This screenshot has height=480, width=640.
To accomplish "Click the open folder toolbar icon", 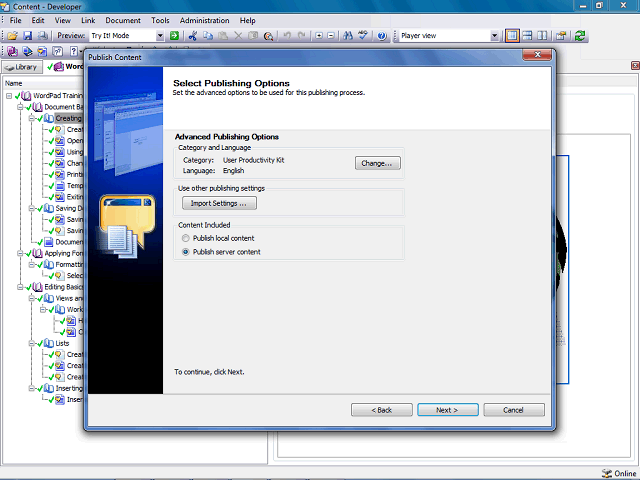I will point(13,36).
